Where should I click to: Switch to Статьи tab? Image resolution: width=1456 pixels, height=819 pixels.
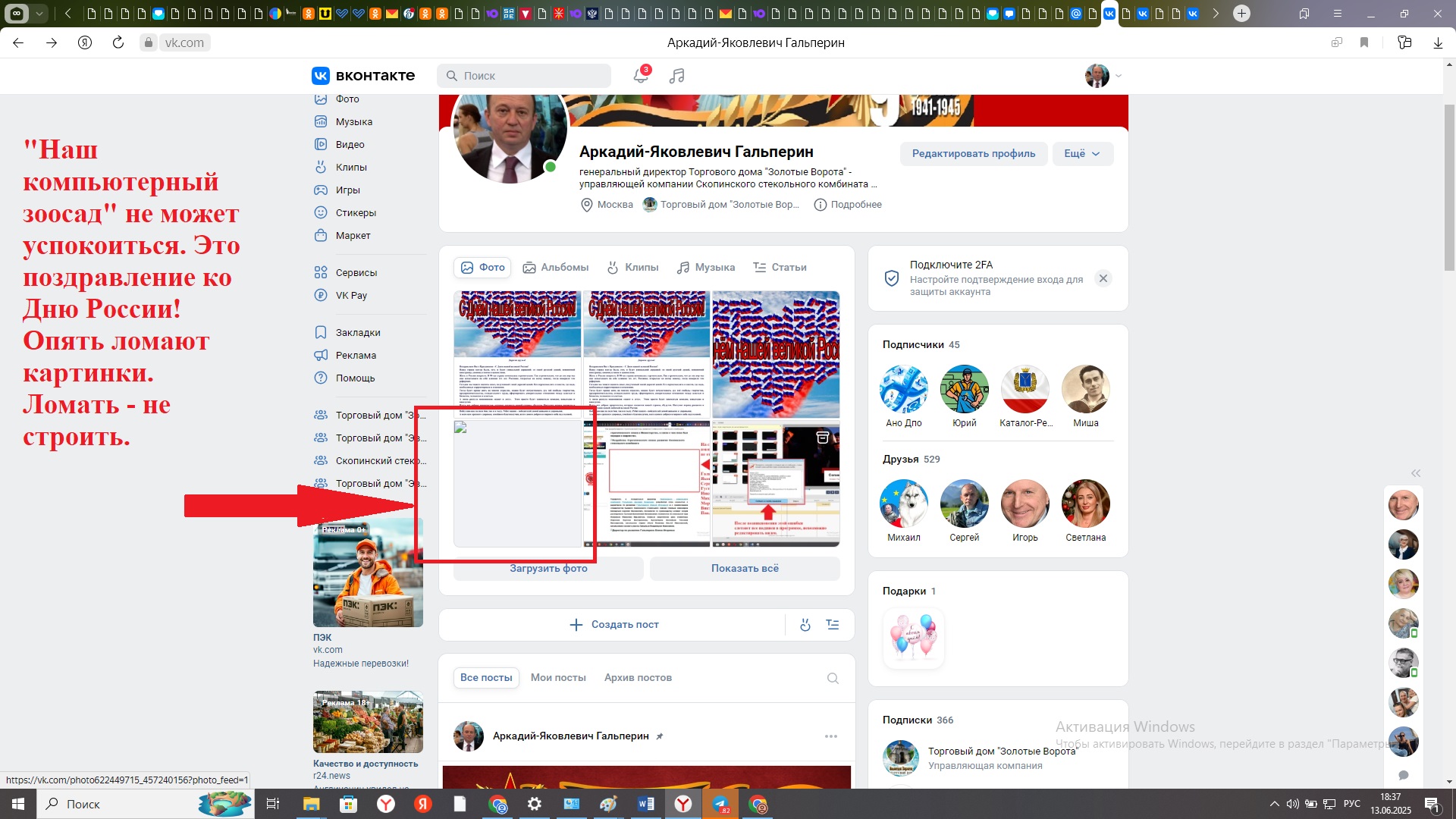pos(780,267)
